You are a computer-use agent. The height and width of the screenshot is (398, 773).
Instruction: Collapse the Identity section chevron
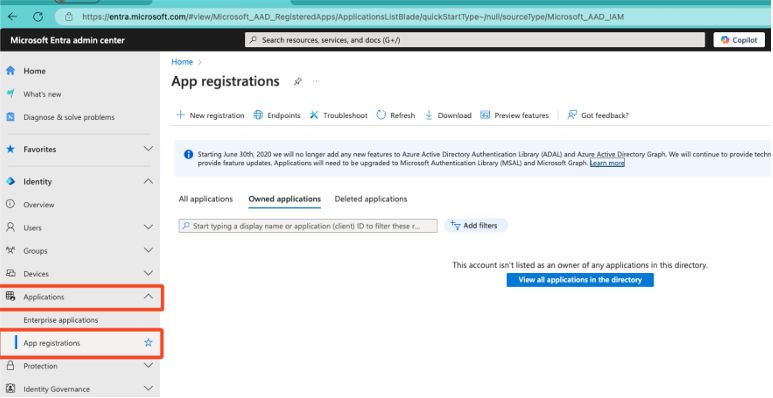pos(148,181)
